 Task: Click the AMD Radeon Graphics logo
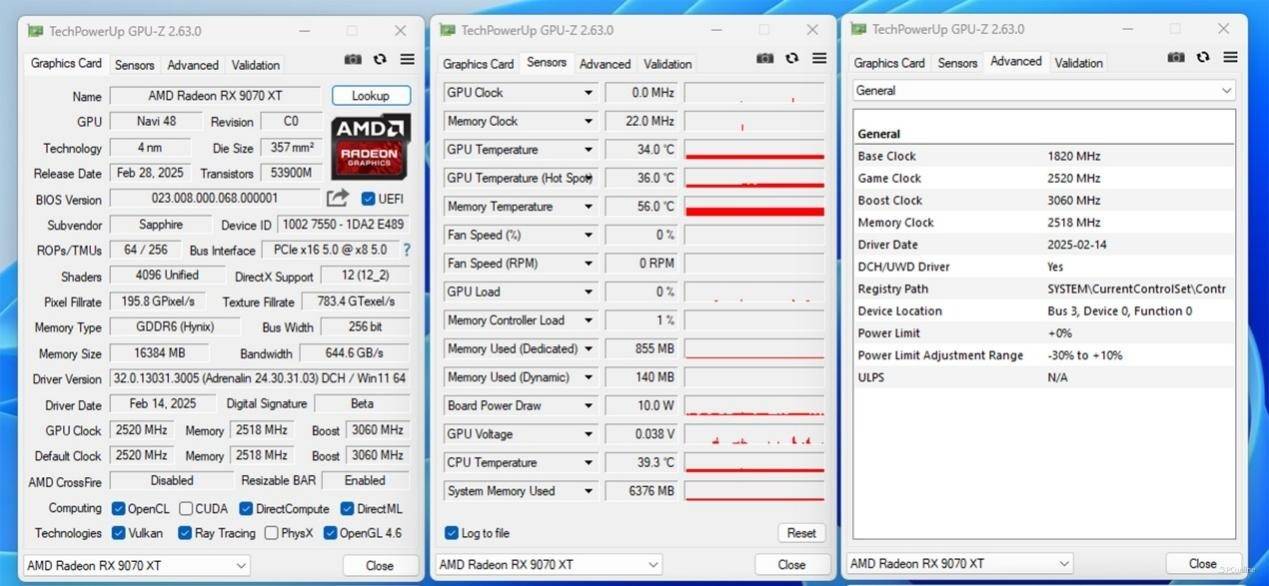click(371, 147)
